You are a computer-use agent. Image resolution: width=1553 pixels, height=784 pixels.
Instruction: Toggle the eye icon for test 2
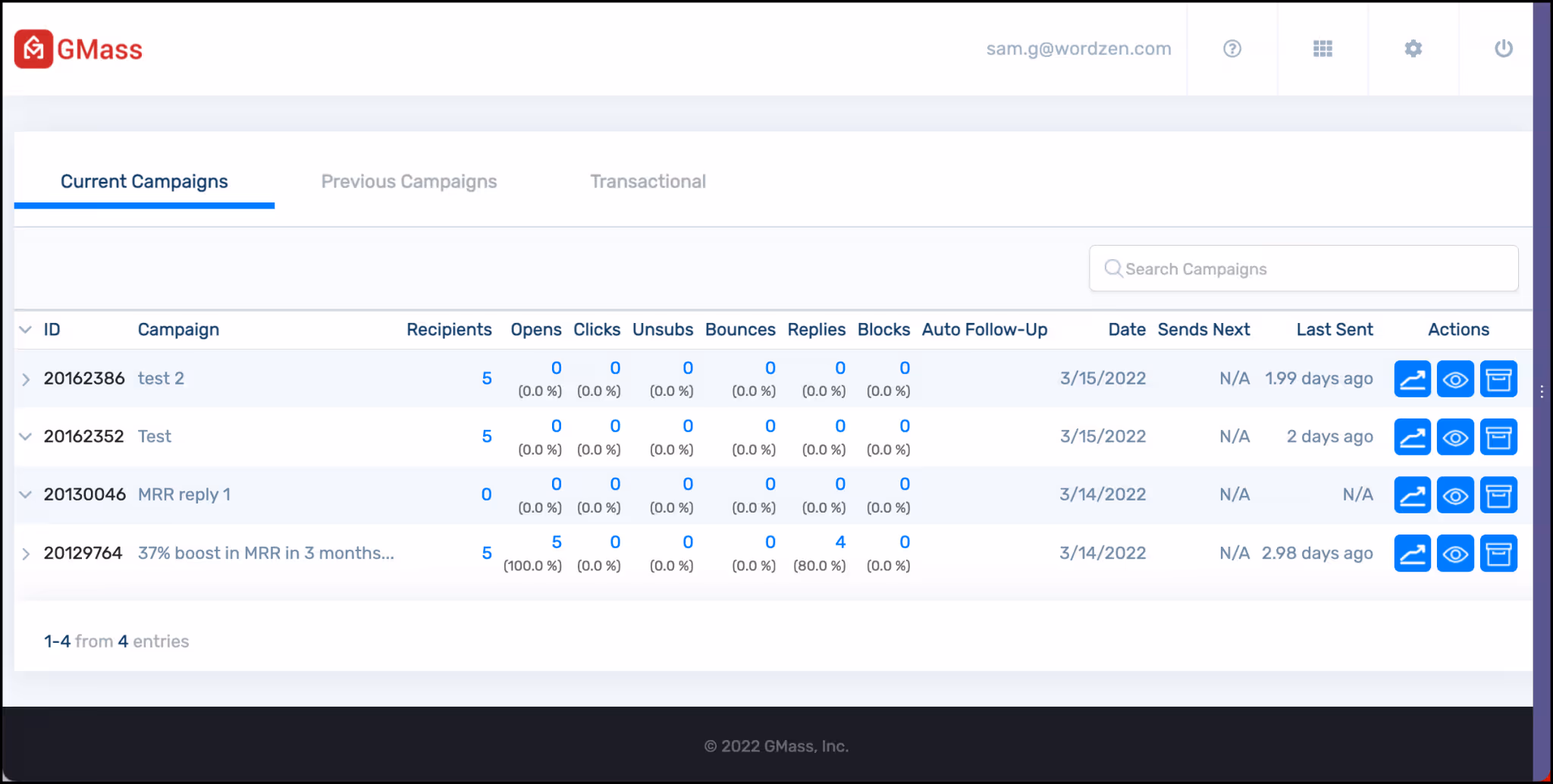[x=1454, y=378]
